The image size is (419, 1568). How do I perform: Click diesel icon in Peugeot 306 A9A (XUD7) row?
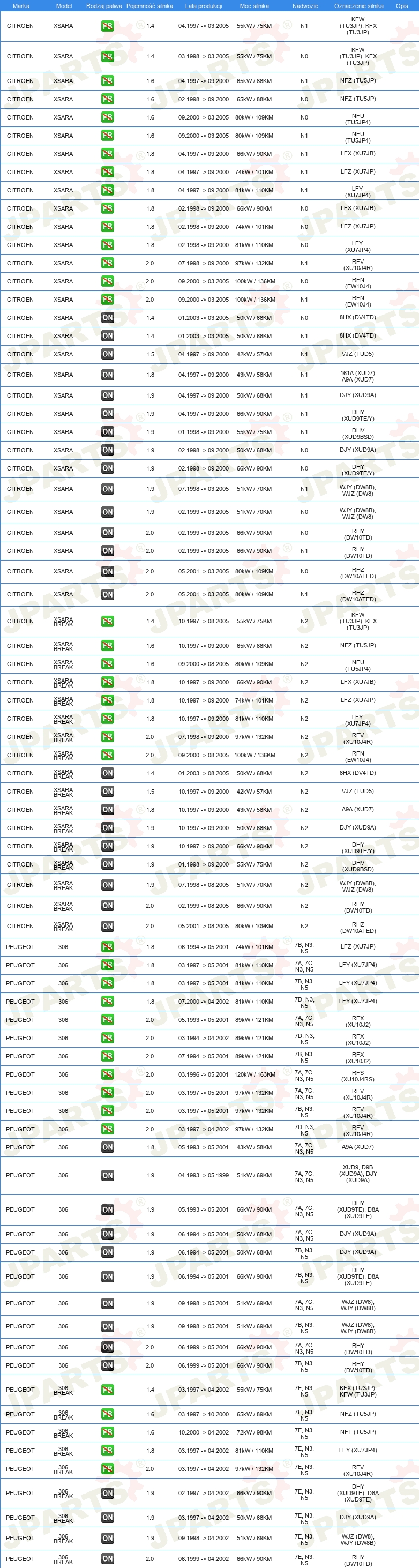[x=107, y=1148]
